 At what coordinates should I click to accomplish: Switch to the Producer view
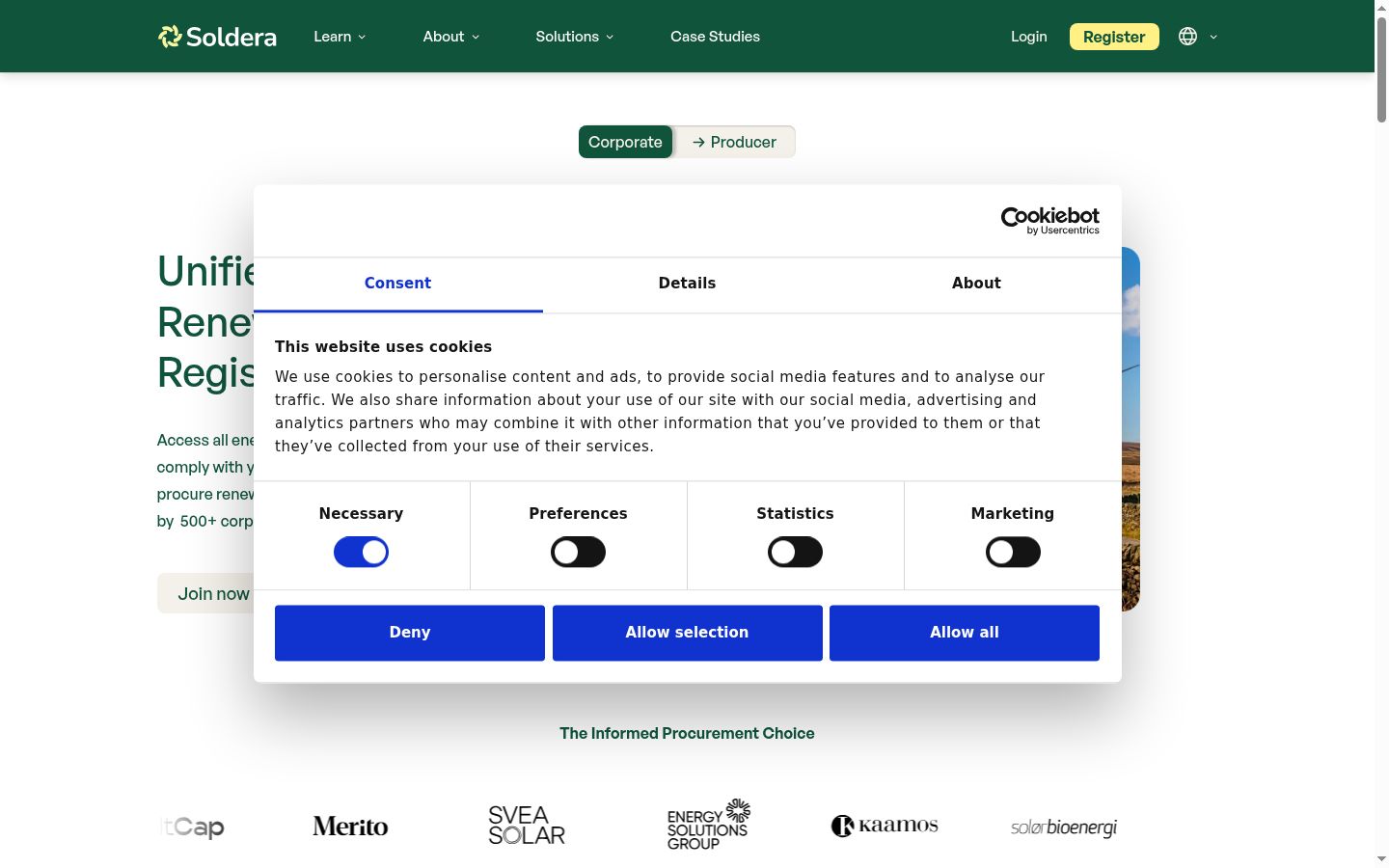(734, 142)
